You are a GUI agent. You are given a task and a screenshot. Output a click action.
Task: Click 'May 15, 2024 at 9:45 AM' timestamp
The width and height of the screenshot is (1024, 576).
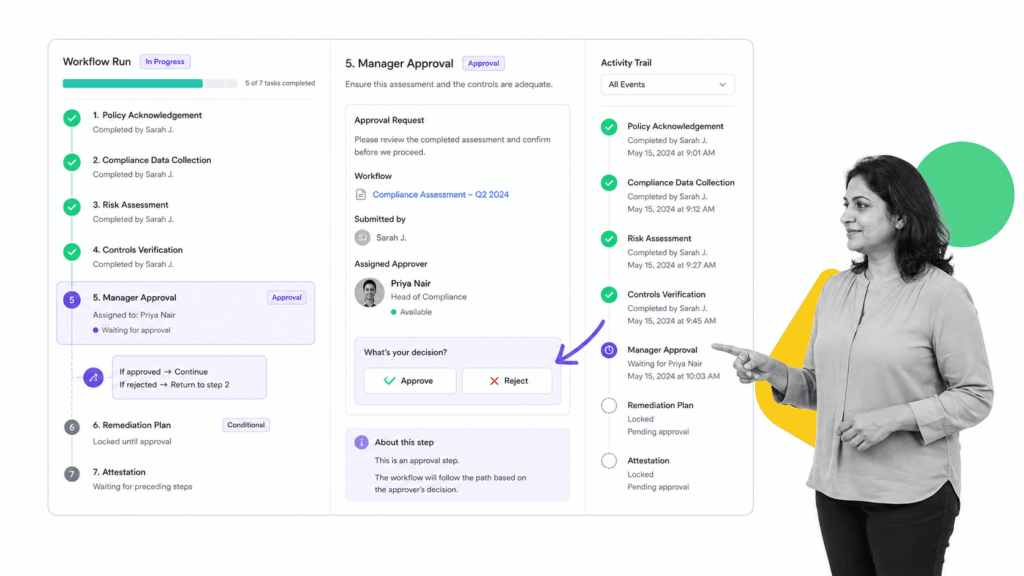pos(671,321)
